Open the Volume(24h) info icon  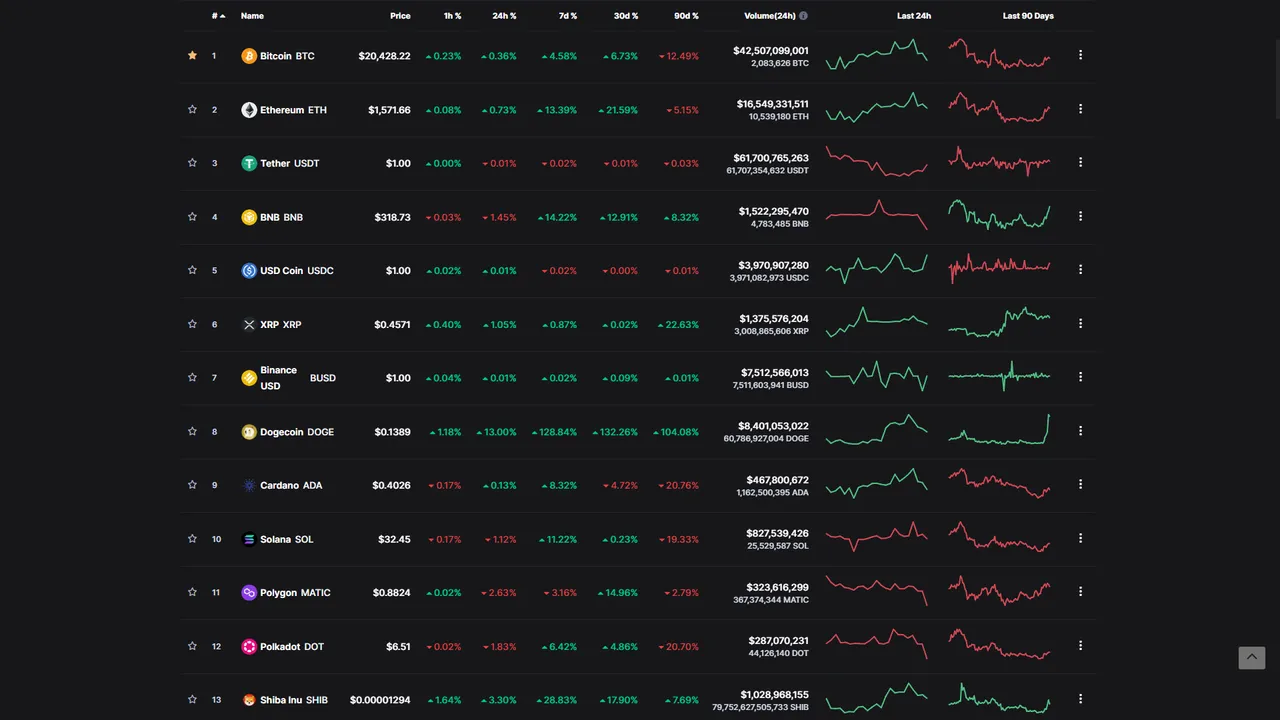coord(804,16)
